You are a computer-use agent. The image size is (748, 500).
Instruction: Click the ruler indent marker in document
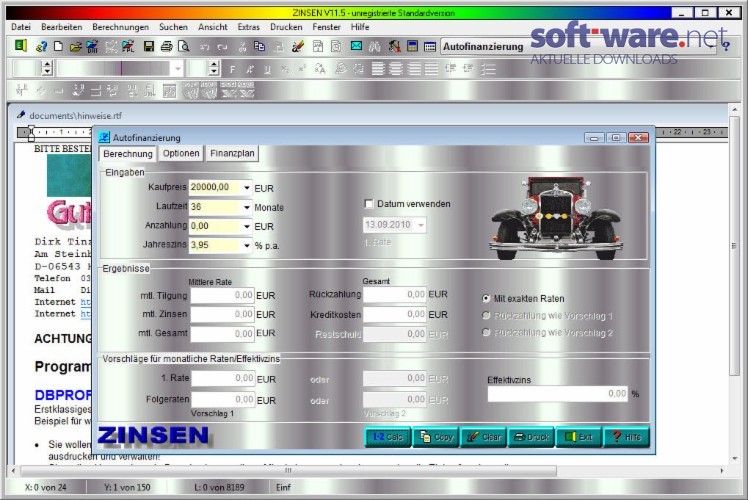31,133
